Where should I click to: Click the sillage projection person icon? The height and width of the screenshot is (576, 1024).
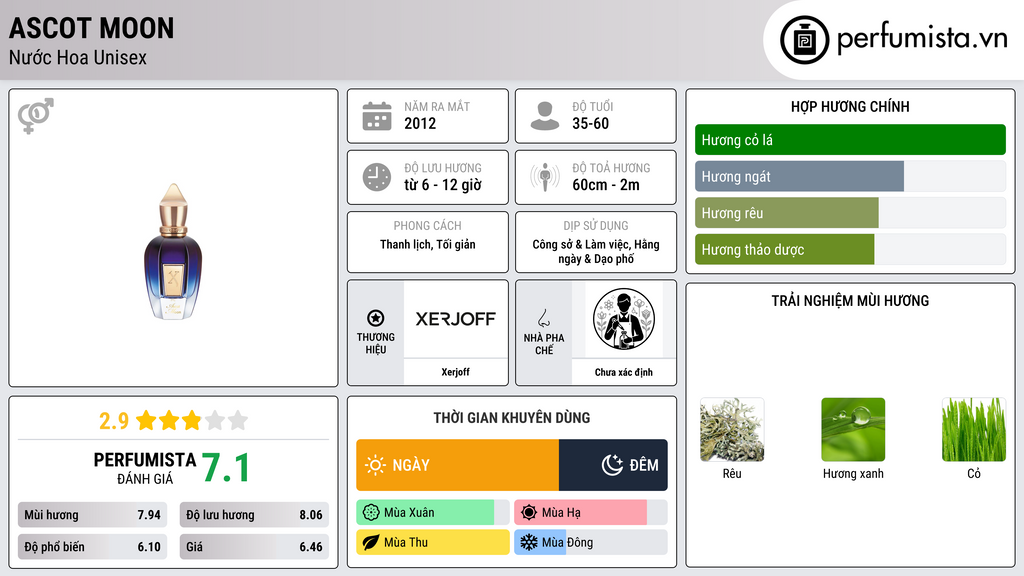click(545, 177)
